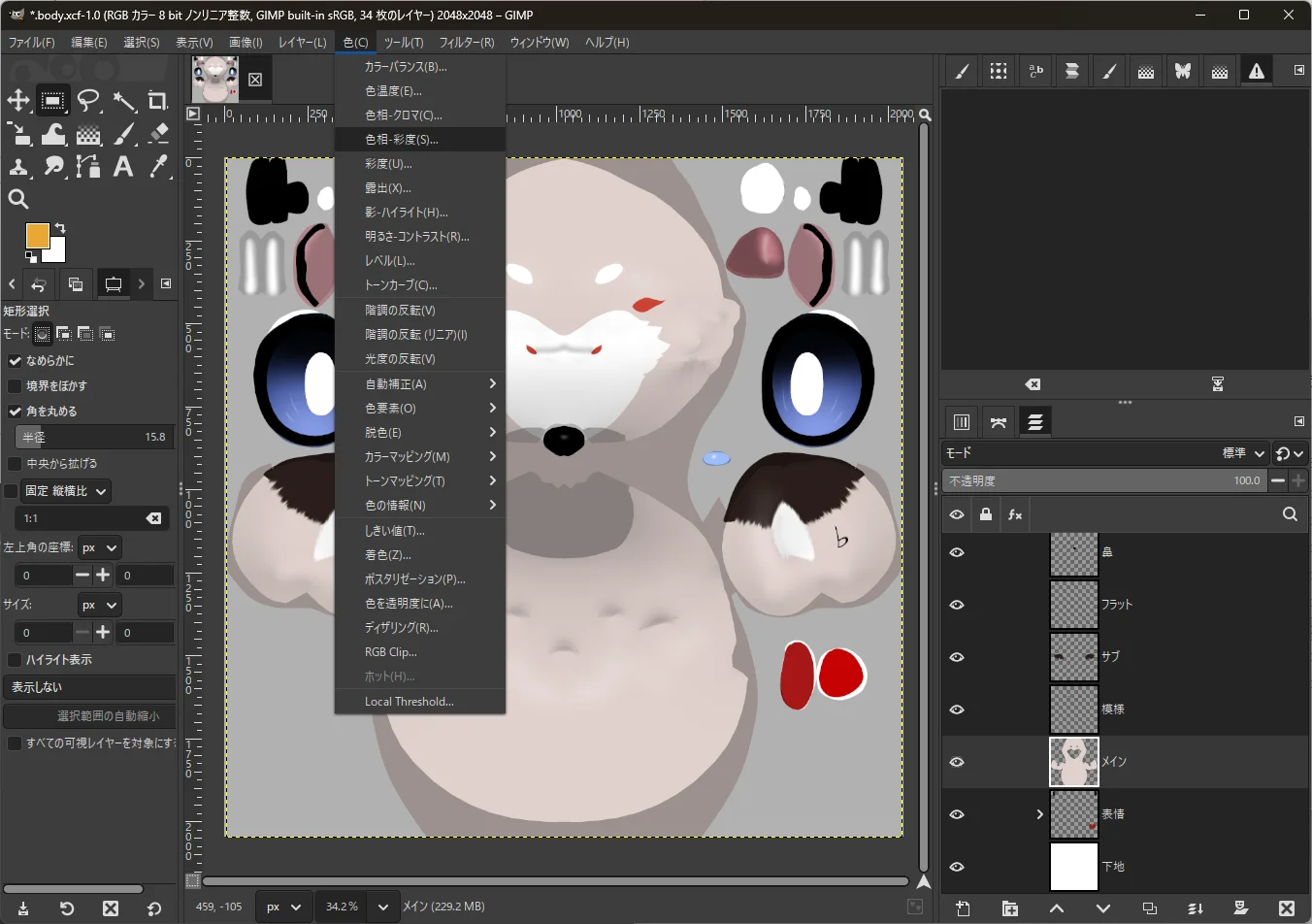Viewport: 1312px width, 924px height.
Task: Decrease layer opacity with minus button
Action: (1278, 480)
